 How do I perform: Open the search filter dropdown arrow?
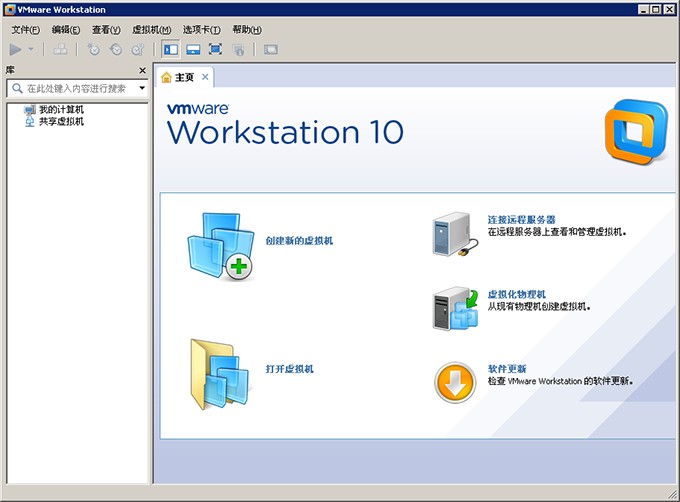click(142, 88)
